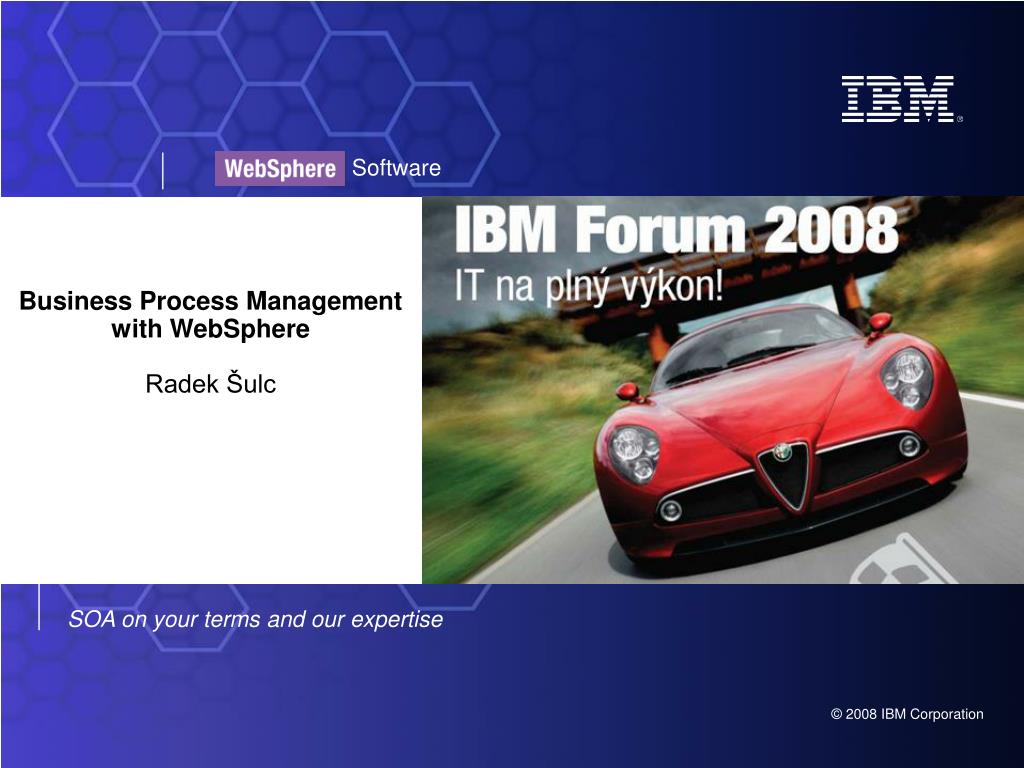This screenshot has height=768, width=1024.
Task: Click SOA on your terms and our expertise
Action: coord(255,619)
